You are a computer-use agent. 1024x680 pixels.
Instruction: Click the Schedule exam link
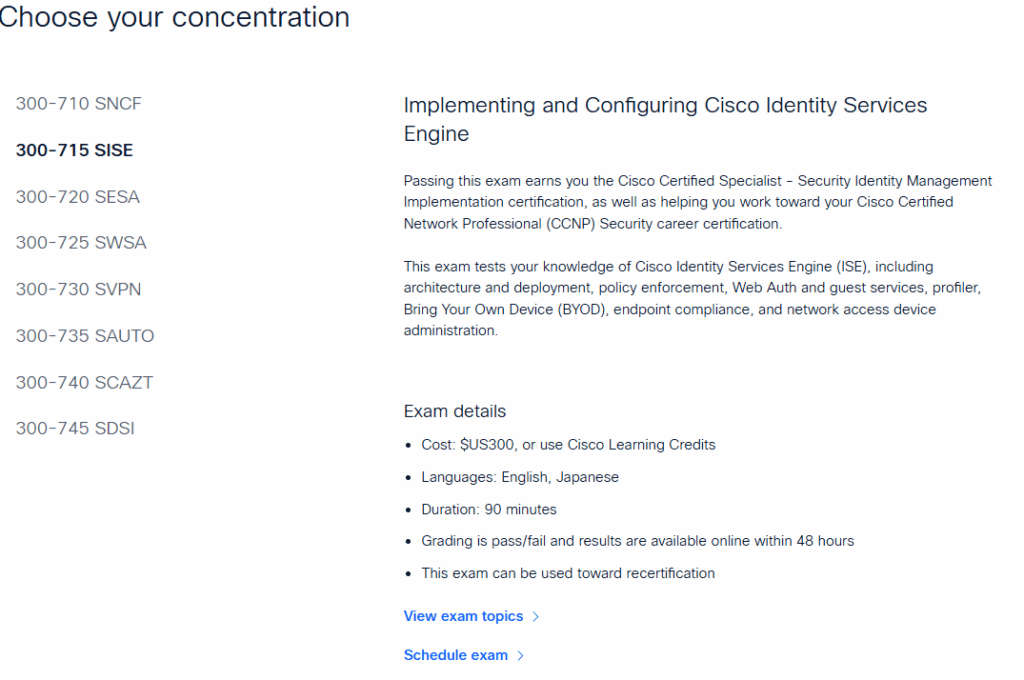pos(456,655)
